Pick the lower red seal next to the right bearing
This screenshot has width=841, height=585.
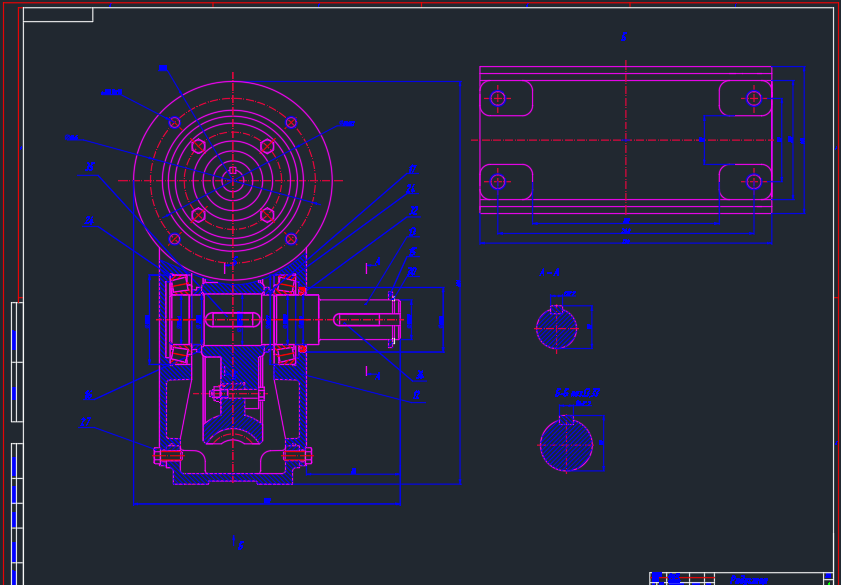tap(302, 349)
